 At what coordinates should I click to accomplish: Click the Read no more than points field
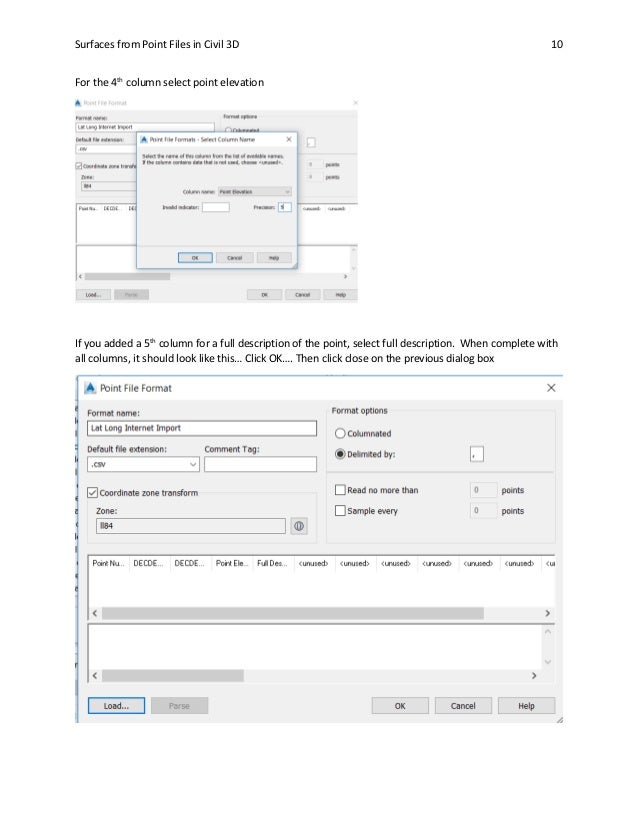(483, 490)
